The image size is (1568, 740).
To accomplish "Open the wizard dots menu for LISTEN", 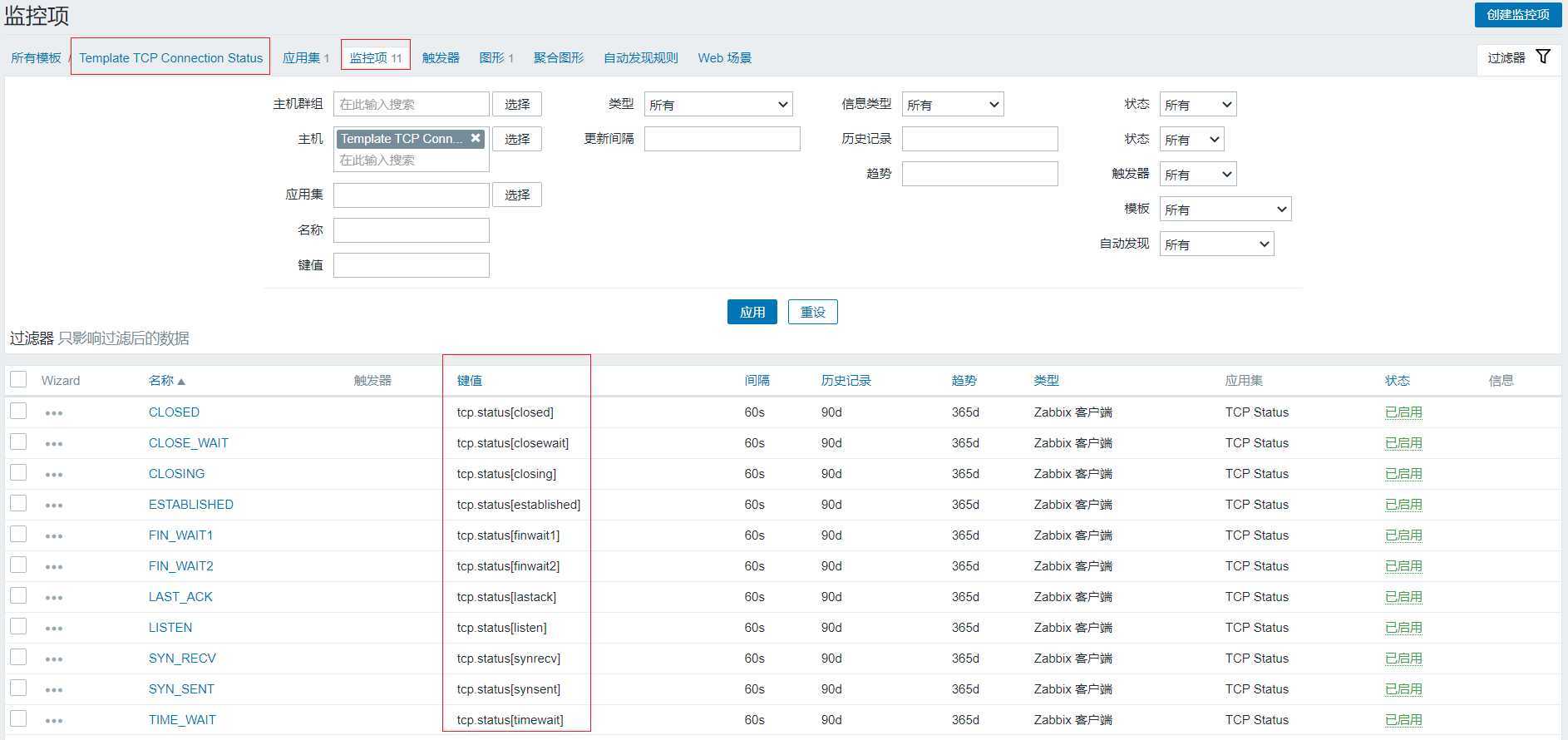I will (x=54, y=629).
